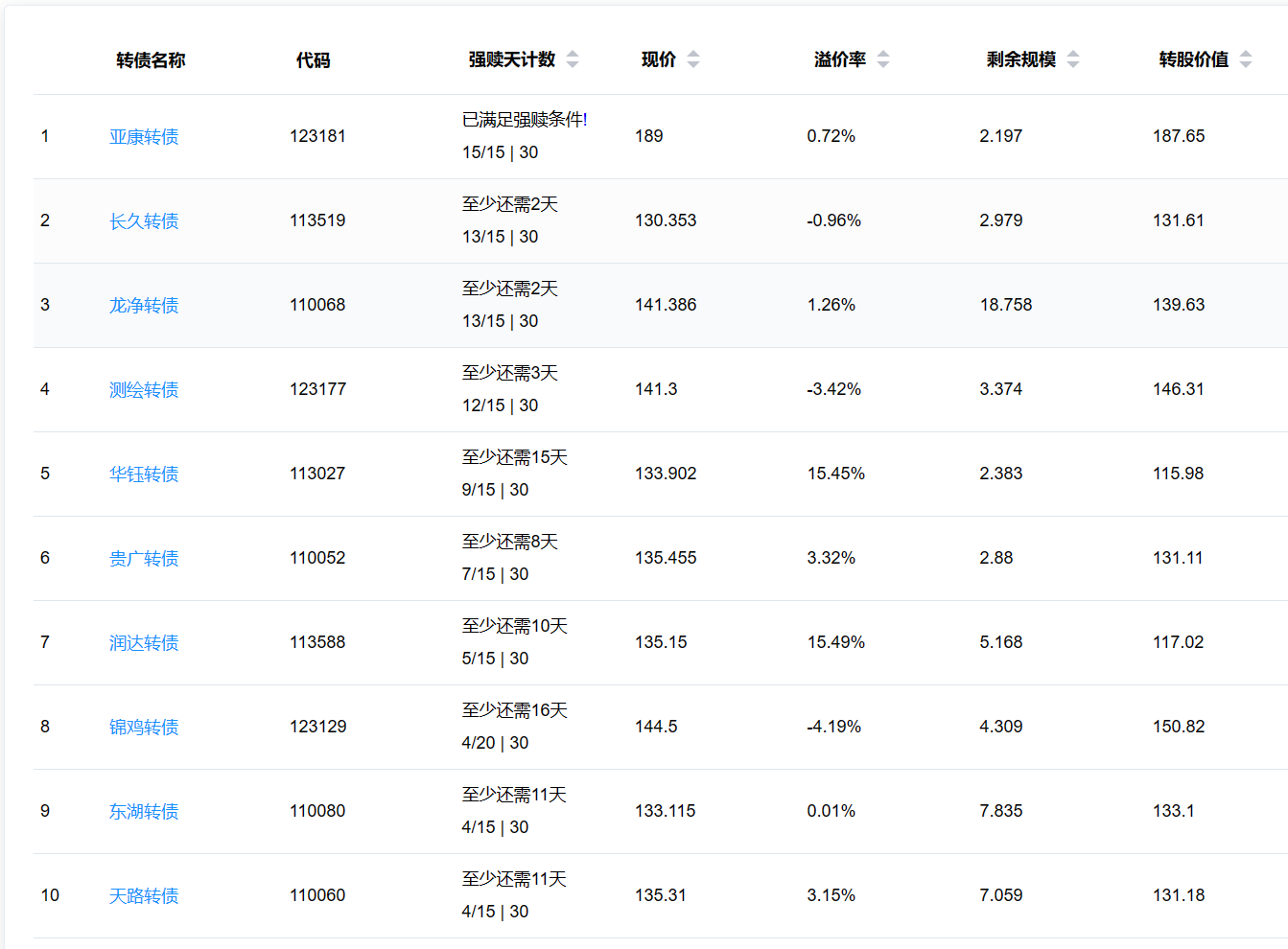The width and height of the screenshot is (1288, 949).
Task: Open the 华钰转债 link
Action: pyautogui.click(x=144, y=474)
